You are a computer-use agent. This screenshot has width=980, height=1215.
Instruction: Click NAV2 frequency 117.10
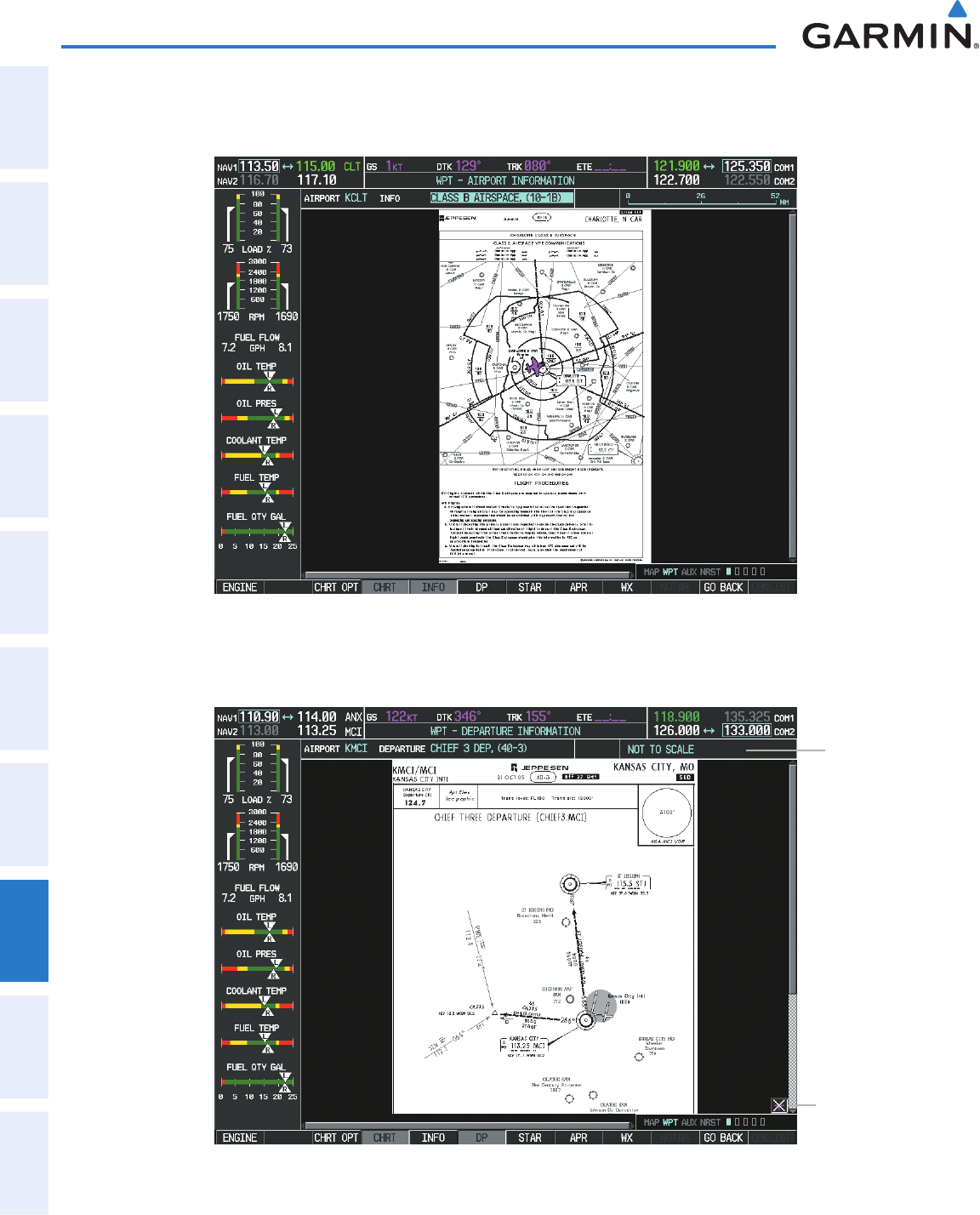click(316, 180)
